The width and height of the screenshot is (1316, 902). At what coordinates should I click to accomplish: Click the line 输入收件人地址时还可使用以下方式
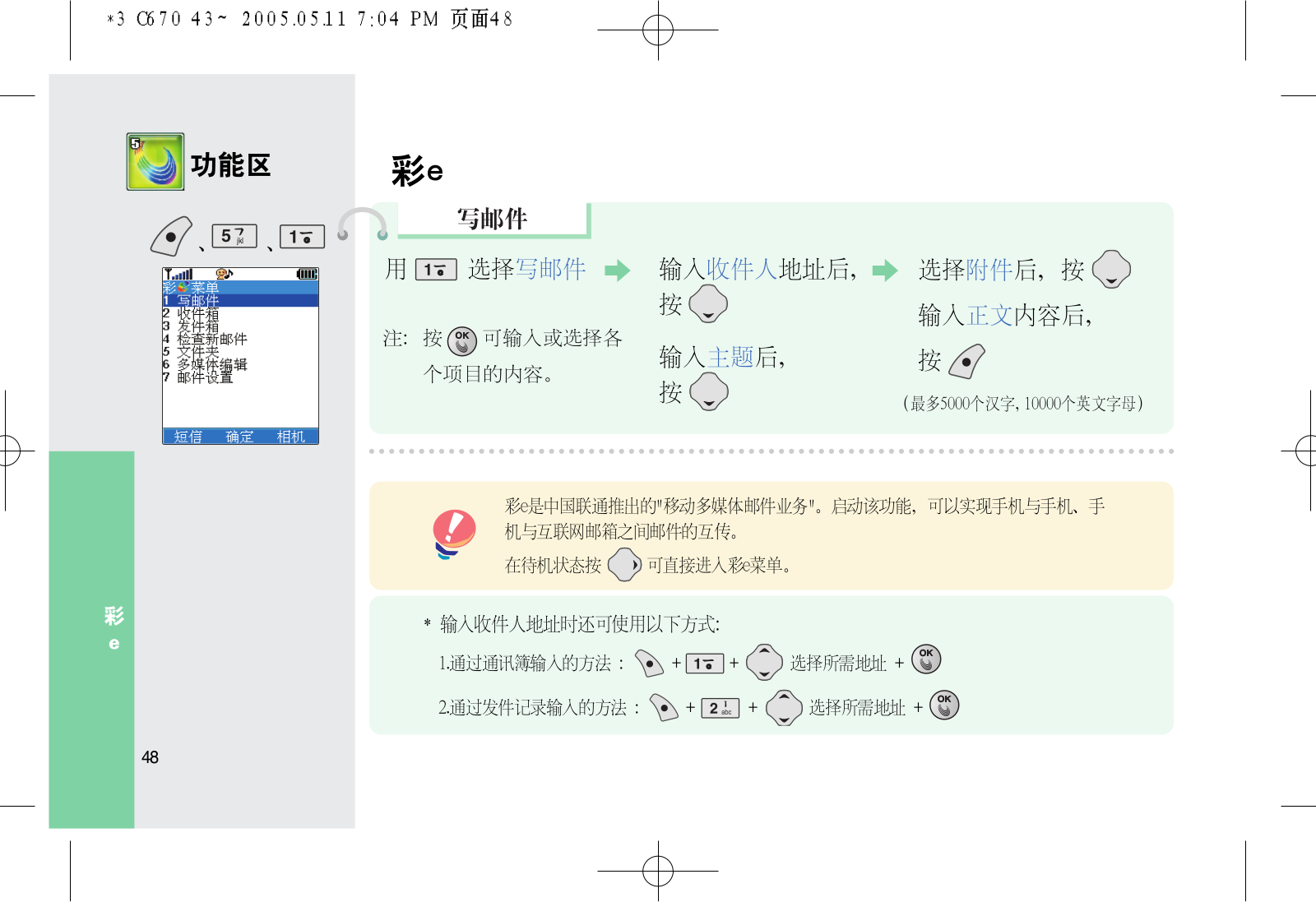[x=580, y=624]
